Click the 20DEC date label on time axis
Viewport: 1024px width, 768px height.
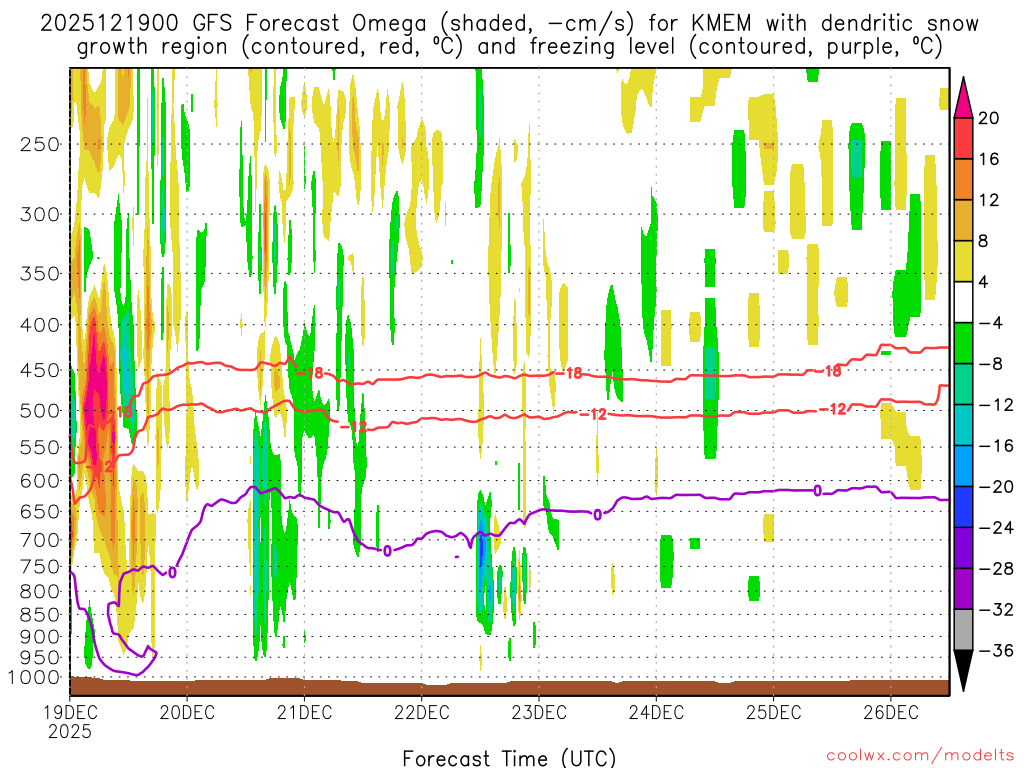187,712
